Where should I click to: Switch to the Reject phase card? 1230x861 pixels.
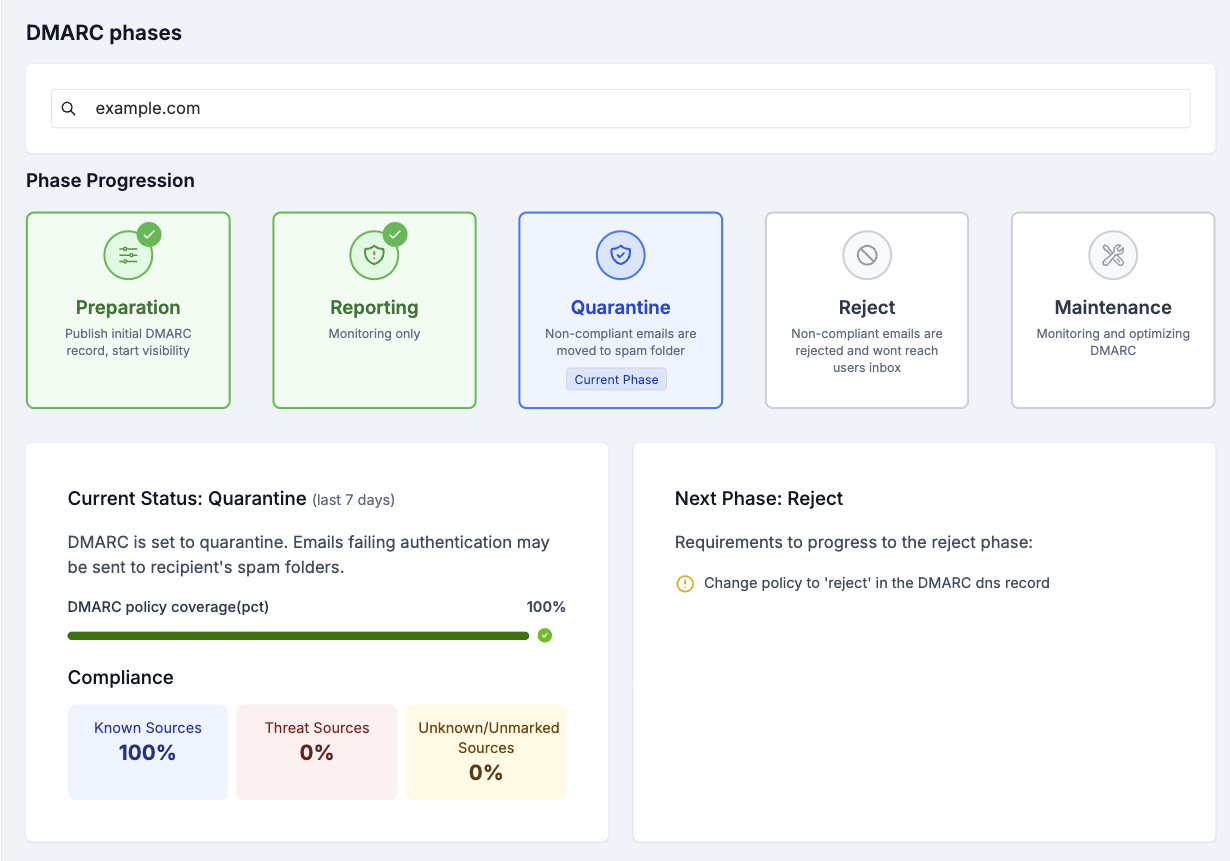coord(866,310)
